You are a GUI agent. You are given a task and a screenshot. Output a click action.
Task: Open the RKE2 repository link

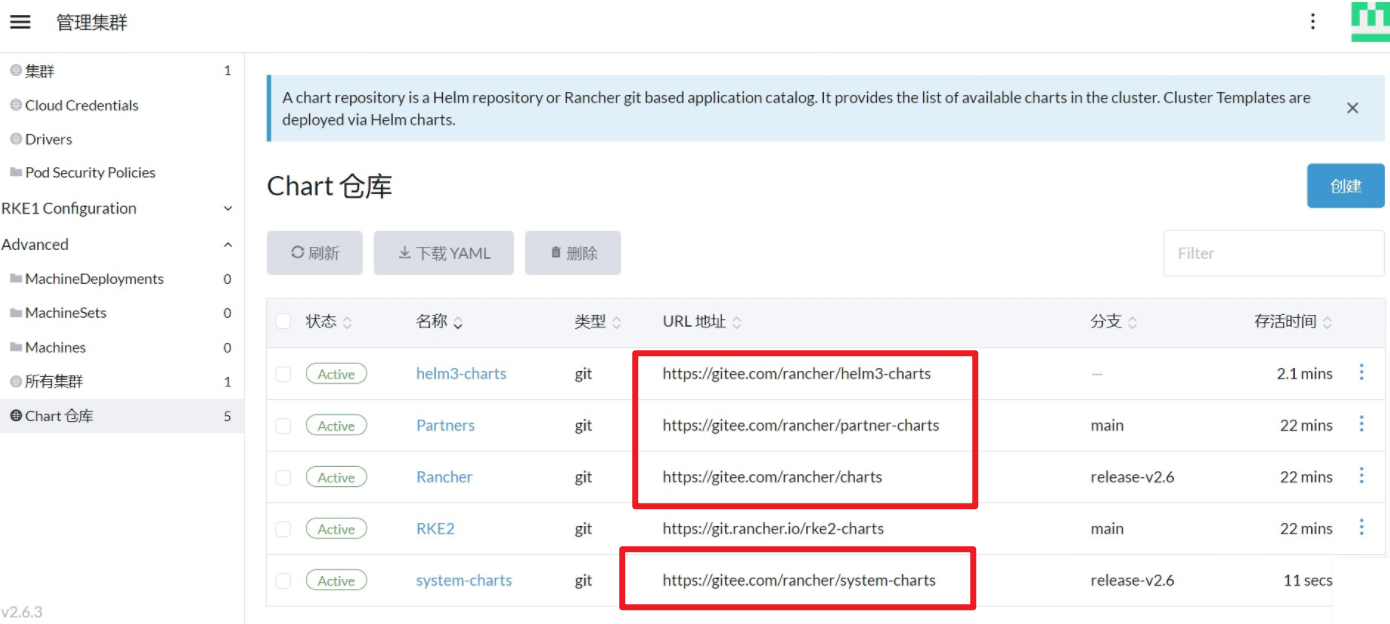coord(435,528)
